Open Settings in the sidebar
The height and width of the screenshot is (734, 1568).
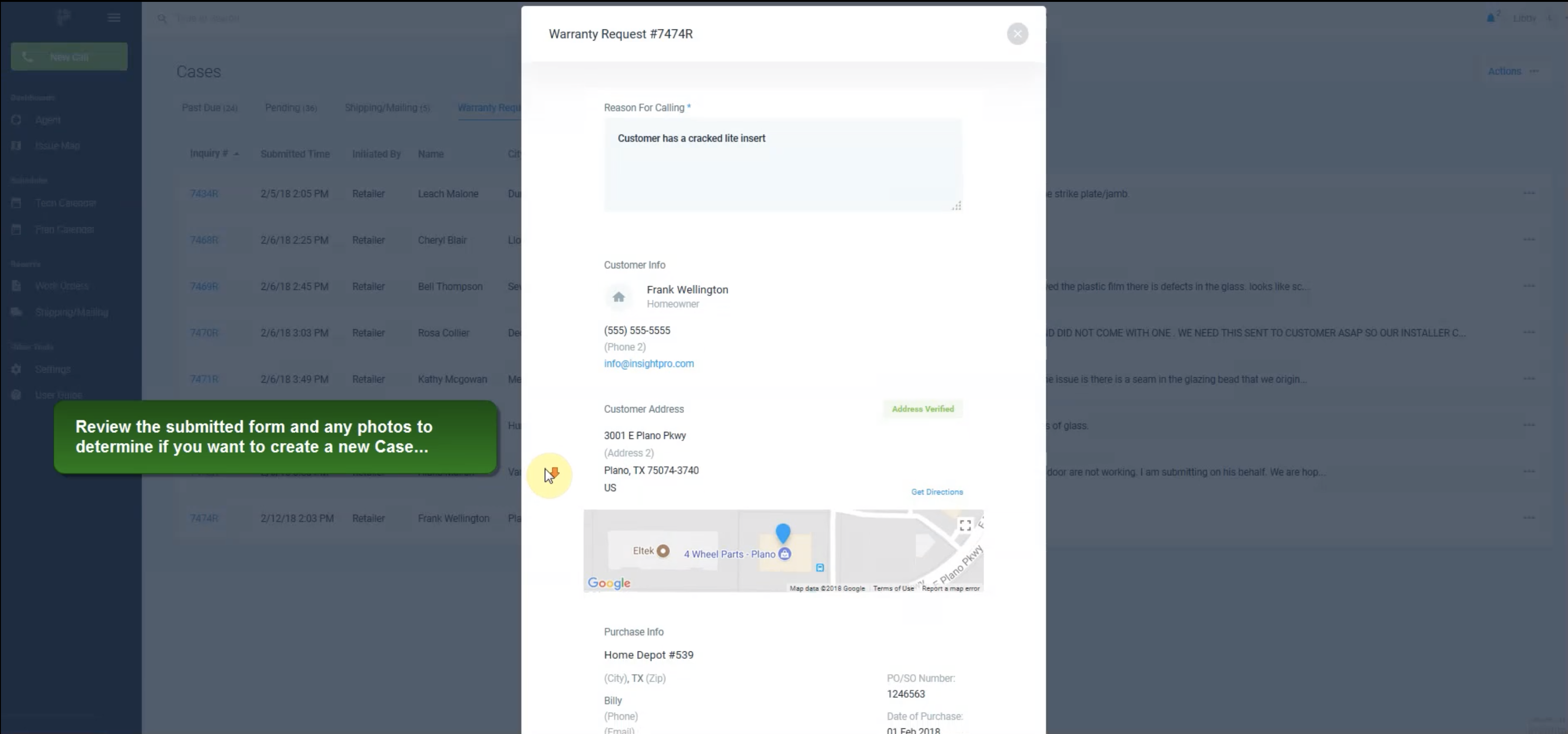[52, 369]
